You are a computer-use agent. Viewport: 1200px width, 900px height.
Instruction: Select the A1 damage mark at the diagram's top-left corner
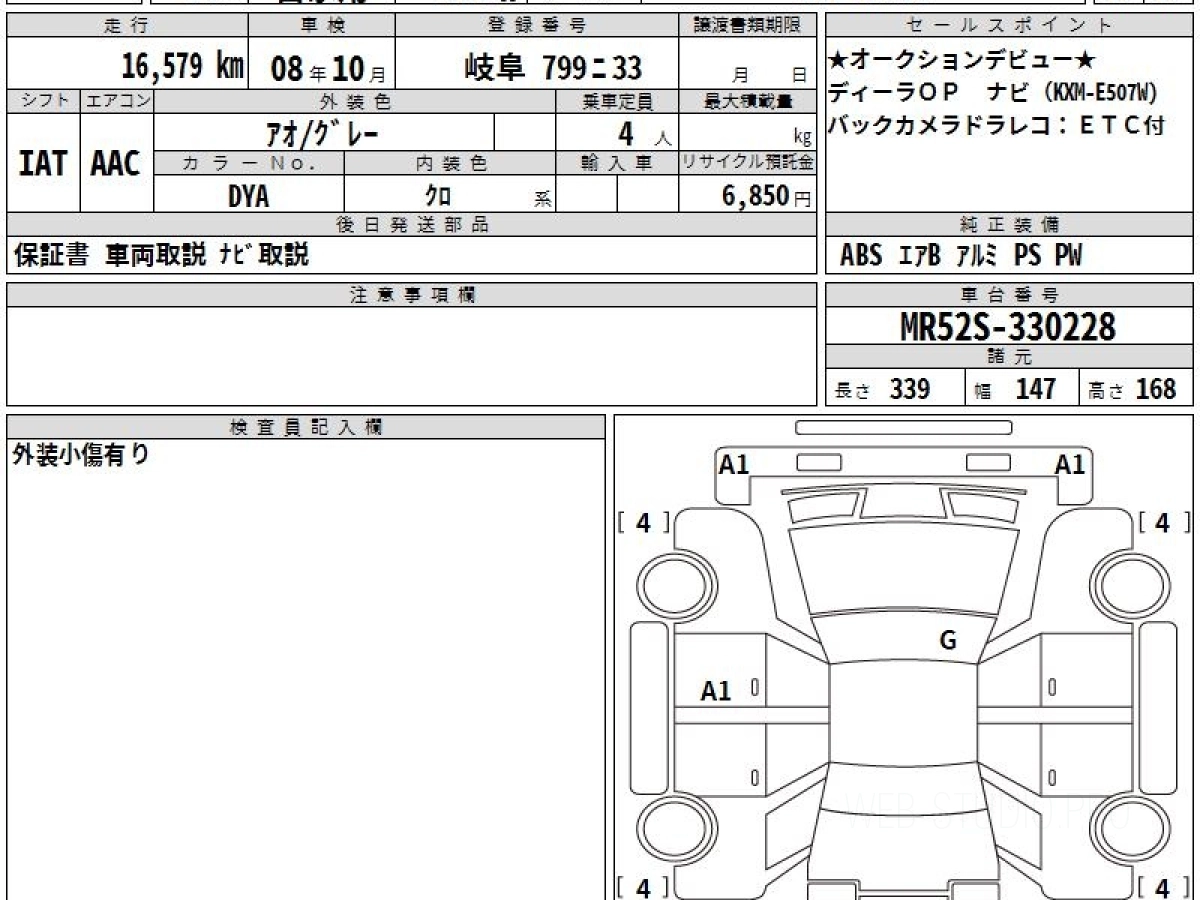coord(734,464)
